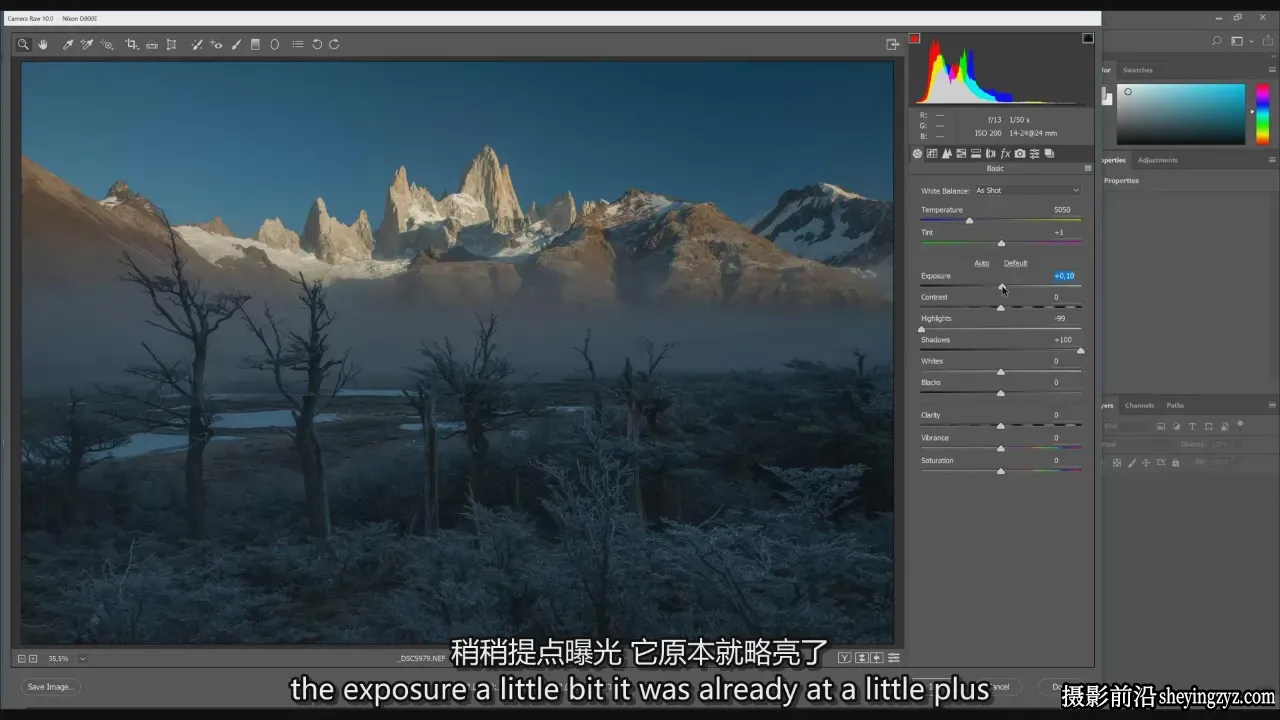This screenshot has height=720, width=1280.
Task: Copy current settings to before icon
Action: [877, 658]
